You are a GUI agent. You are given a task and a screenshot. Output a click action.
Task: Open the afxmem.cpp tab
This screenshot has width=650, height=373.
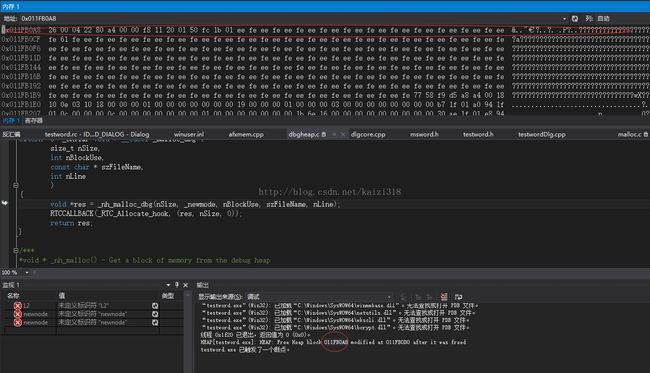point(246,134)
